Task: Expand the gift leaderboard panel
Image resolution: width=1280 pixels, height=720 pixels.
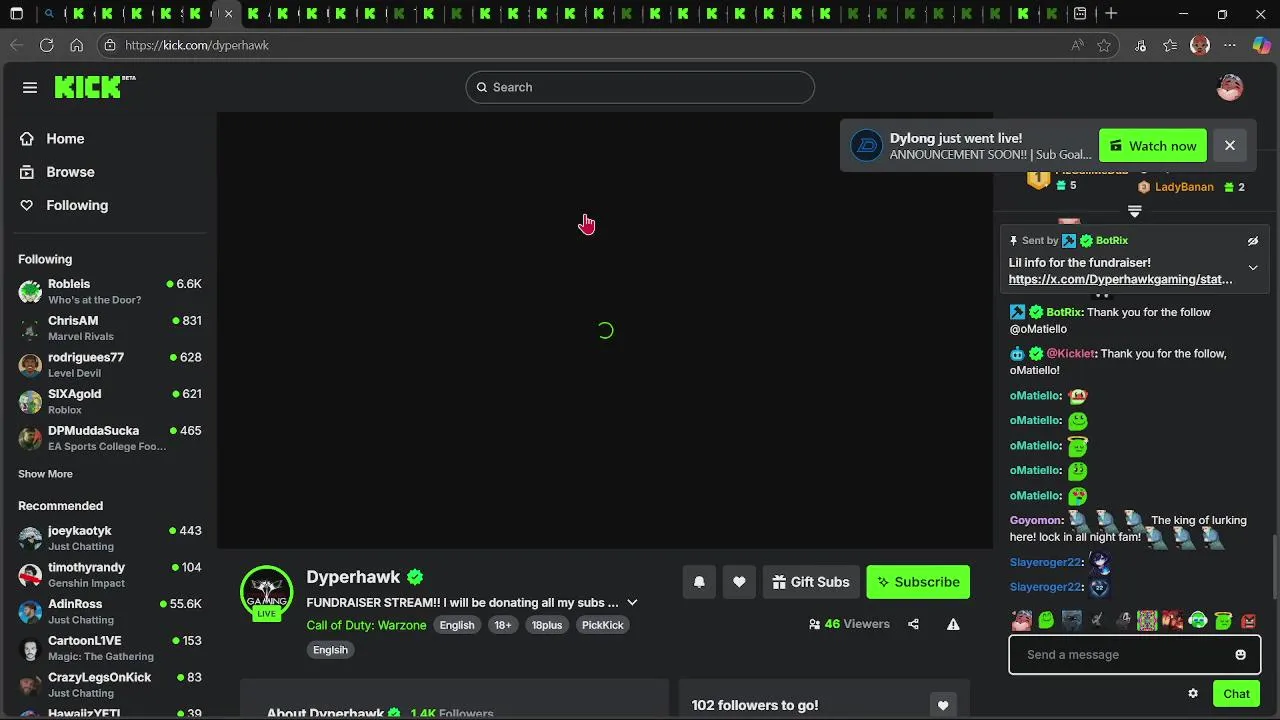Action: click(1135, 211)
